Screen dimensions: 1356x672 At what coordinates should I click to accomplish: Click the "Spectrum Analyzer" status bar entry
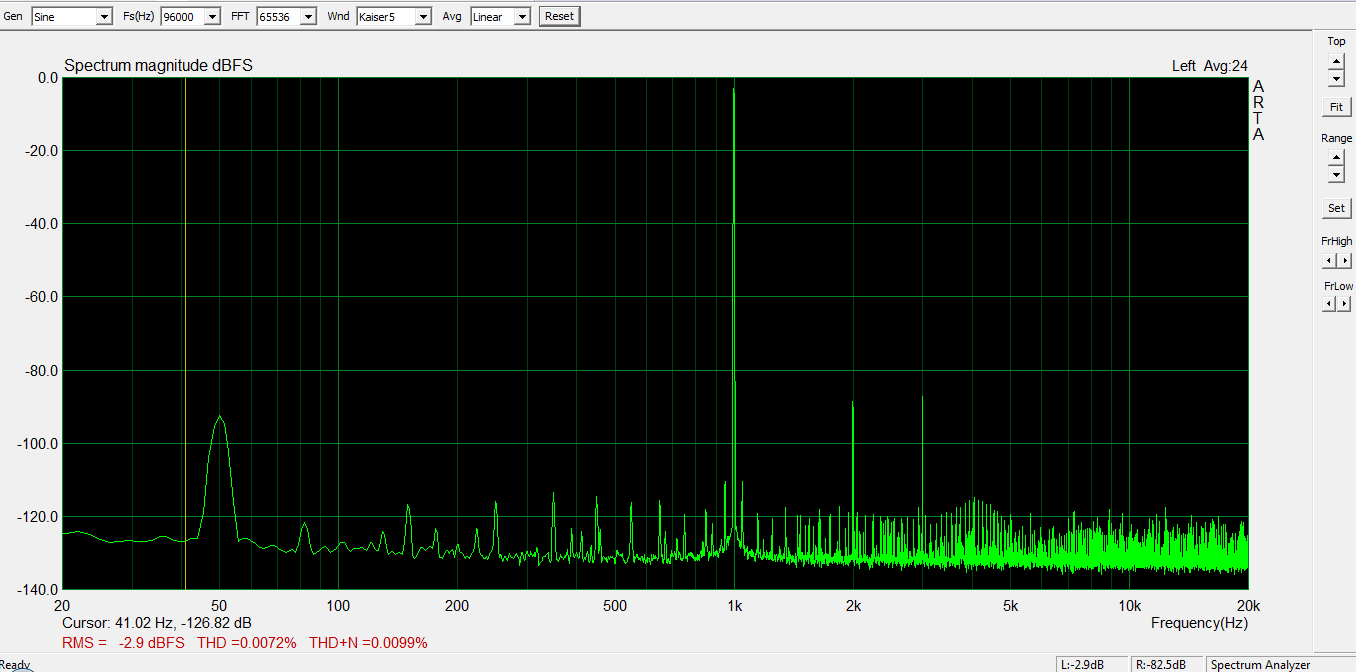click(1260, 664)
